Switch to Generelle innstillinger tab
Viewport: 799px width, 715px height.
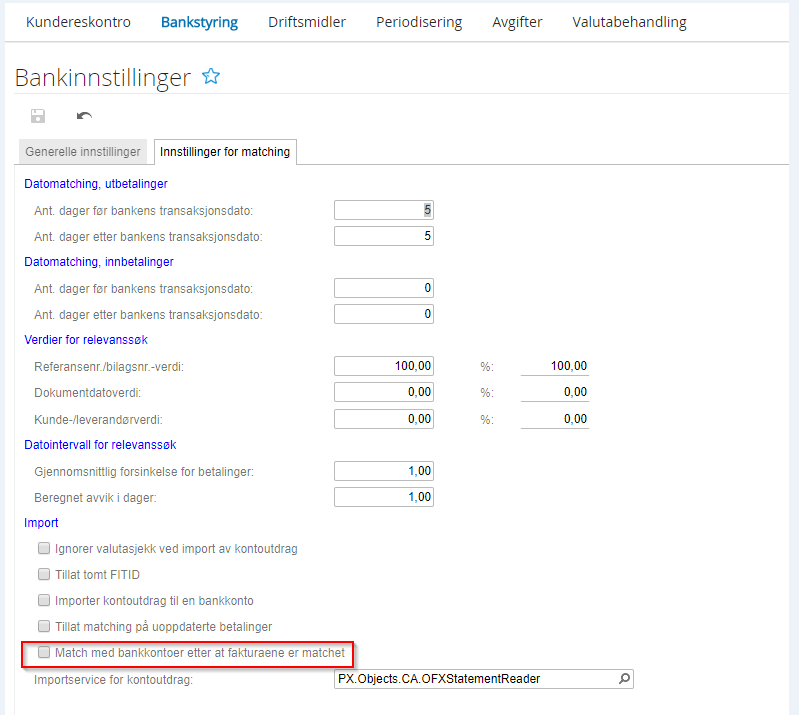[83, 152]
